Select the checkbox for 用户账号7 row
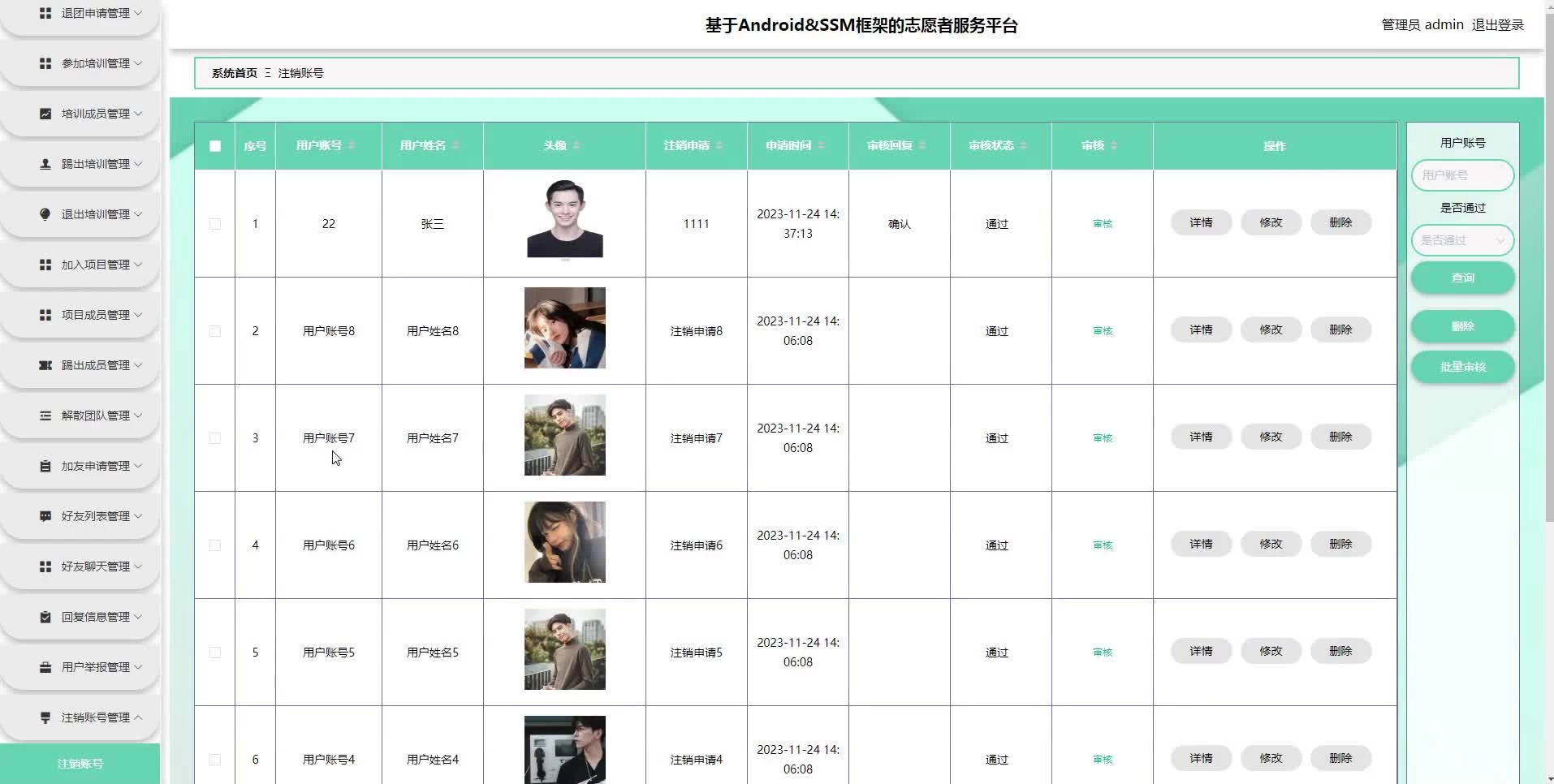 click(215, 438)
